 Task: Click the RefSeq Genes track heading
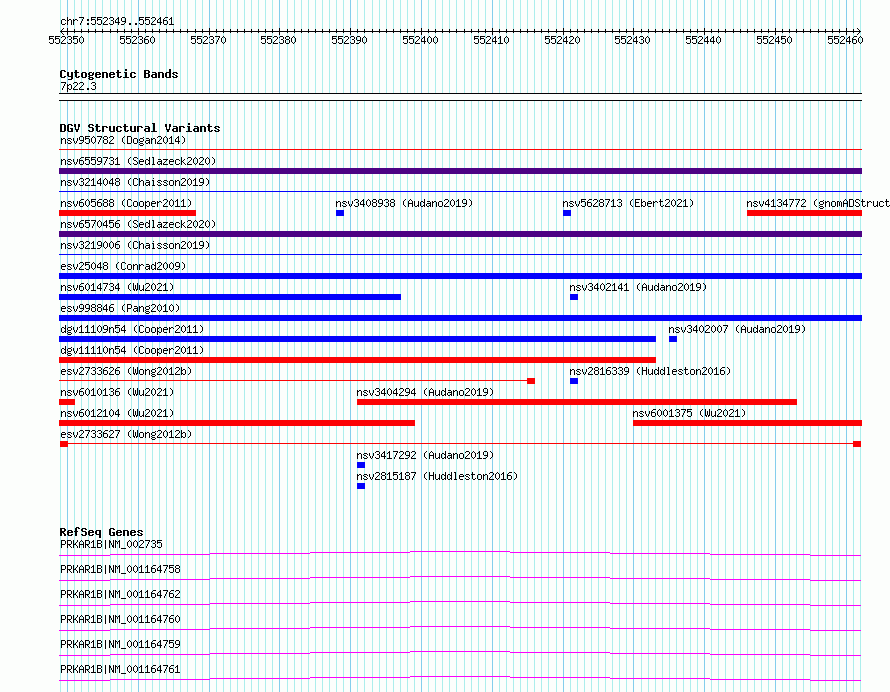pos(101,532)
